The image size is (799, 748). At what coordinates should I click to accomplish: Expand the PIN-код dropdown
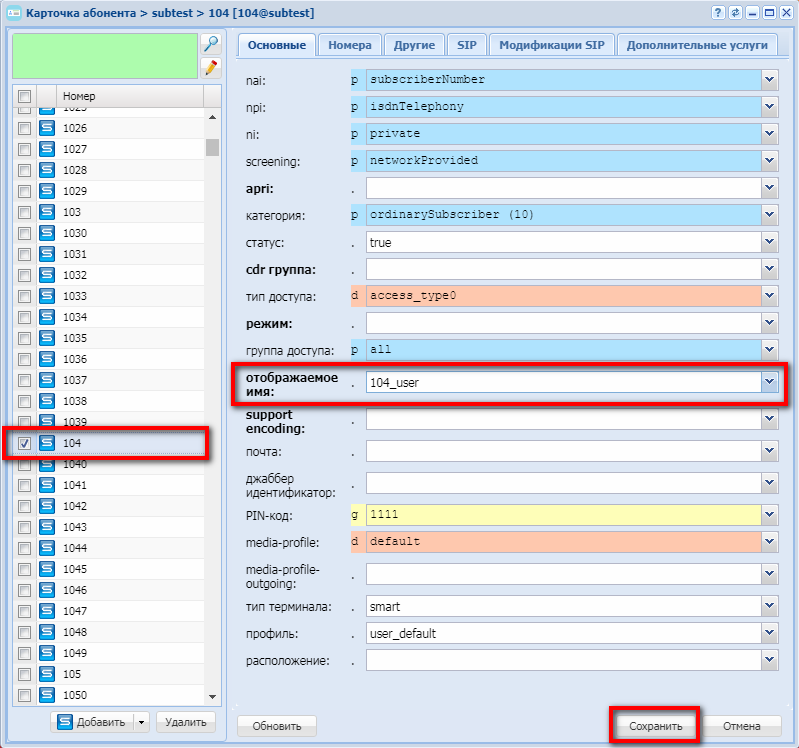(x=769, y=515)
